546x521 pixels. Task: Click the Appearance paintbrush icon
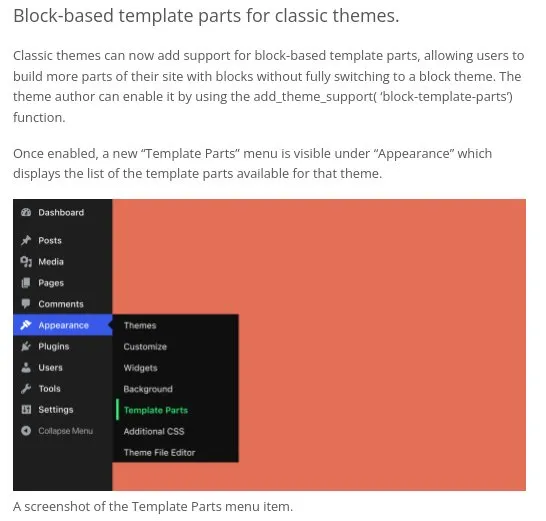pyautogui.click(x=26, y=325)
